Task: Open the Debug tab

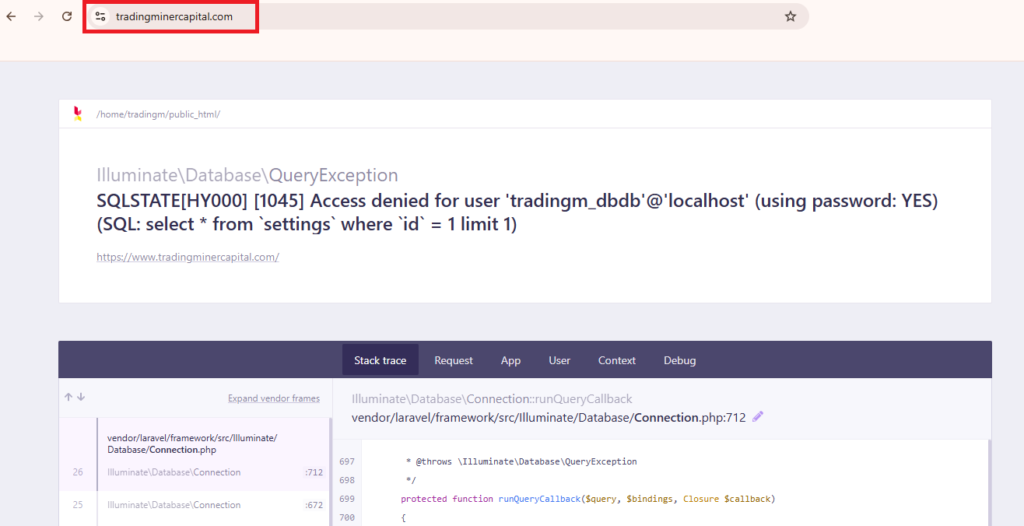Action: 679,360
